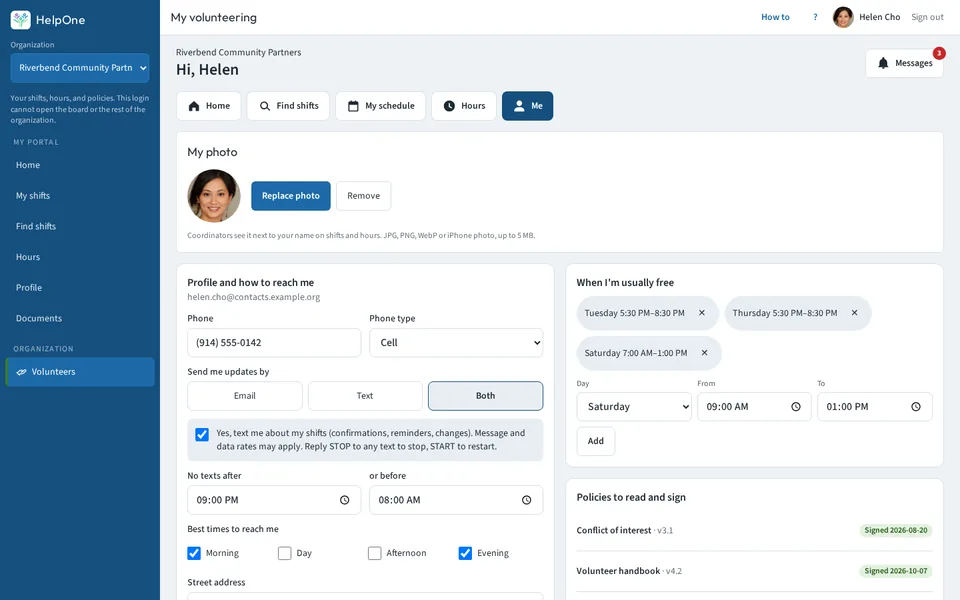Choose Email for updates
This screenshot has height=600, width=960.
[x=245, y=396]
